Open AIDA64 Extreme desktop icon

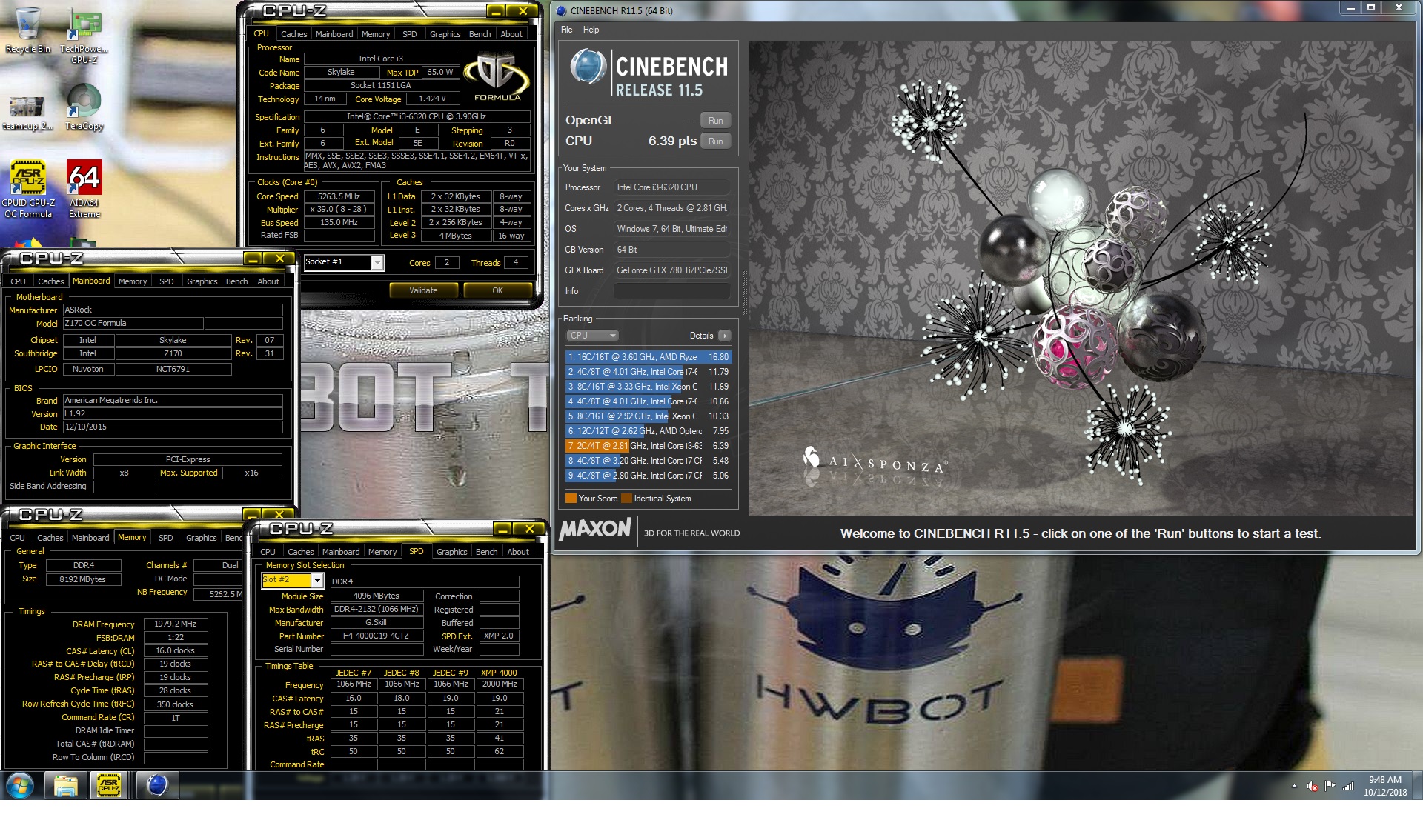pyautogui.click(x=84, y=189)
